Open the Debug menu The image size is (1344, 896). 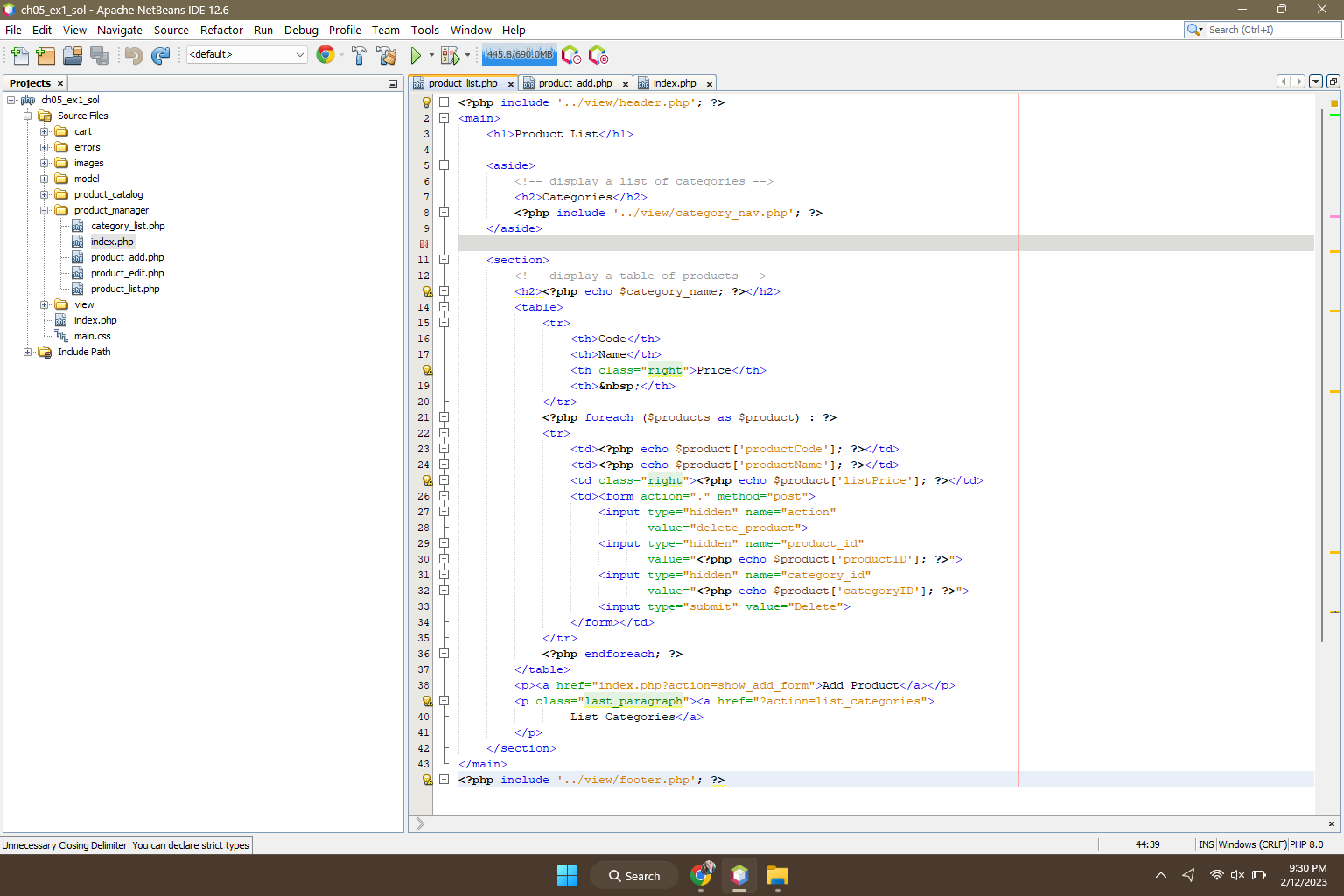click(301, 30)
